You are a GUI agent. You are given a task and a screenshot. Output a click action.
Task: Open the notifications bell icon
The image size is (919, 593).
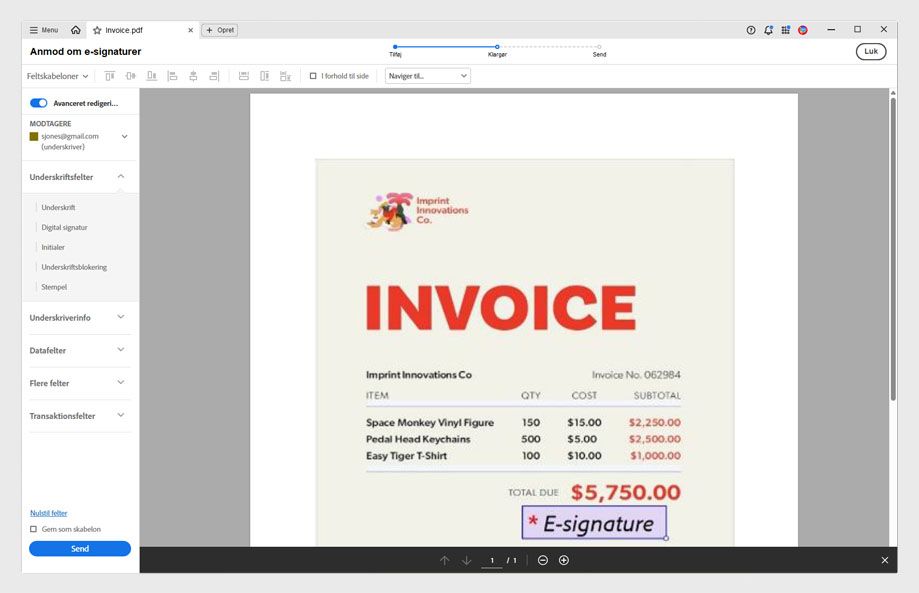[x=768, y=30]
